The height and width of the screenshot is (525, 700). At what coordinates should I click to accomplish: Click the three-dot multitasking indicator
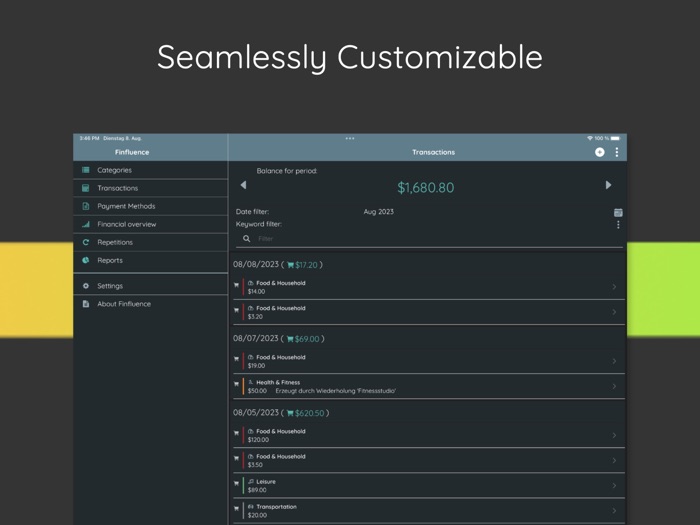point(350,138)
